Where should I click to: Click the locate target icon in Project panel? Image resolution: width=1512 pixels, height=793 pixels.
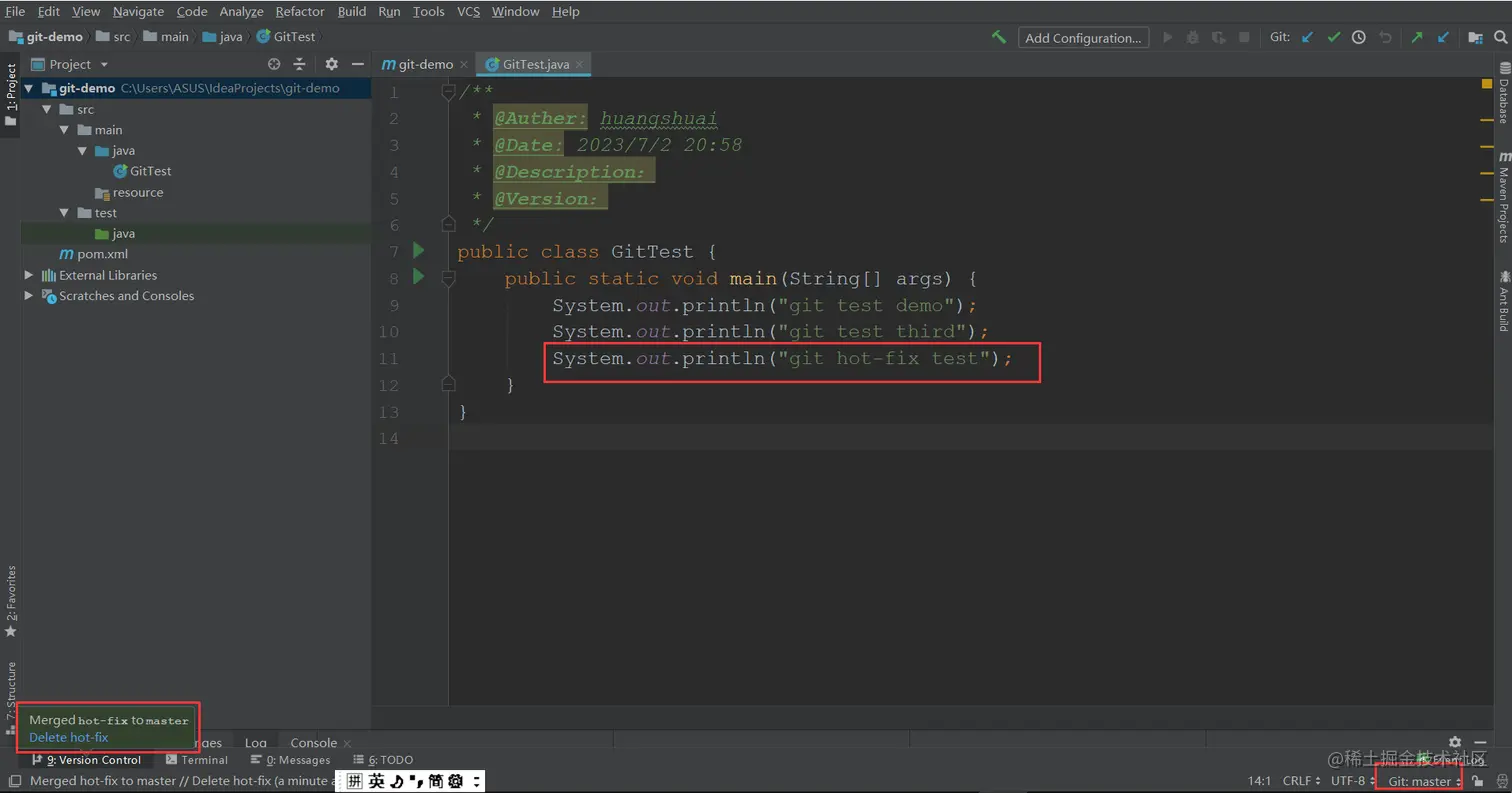(x=274, y=64)
